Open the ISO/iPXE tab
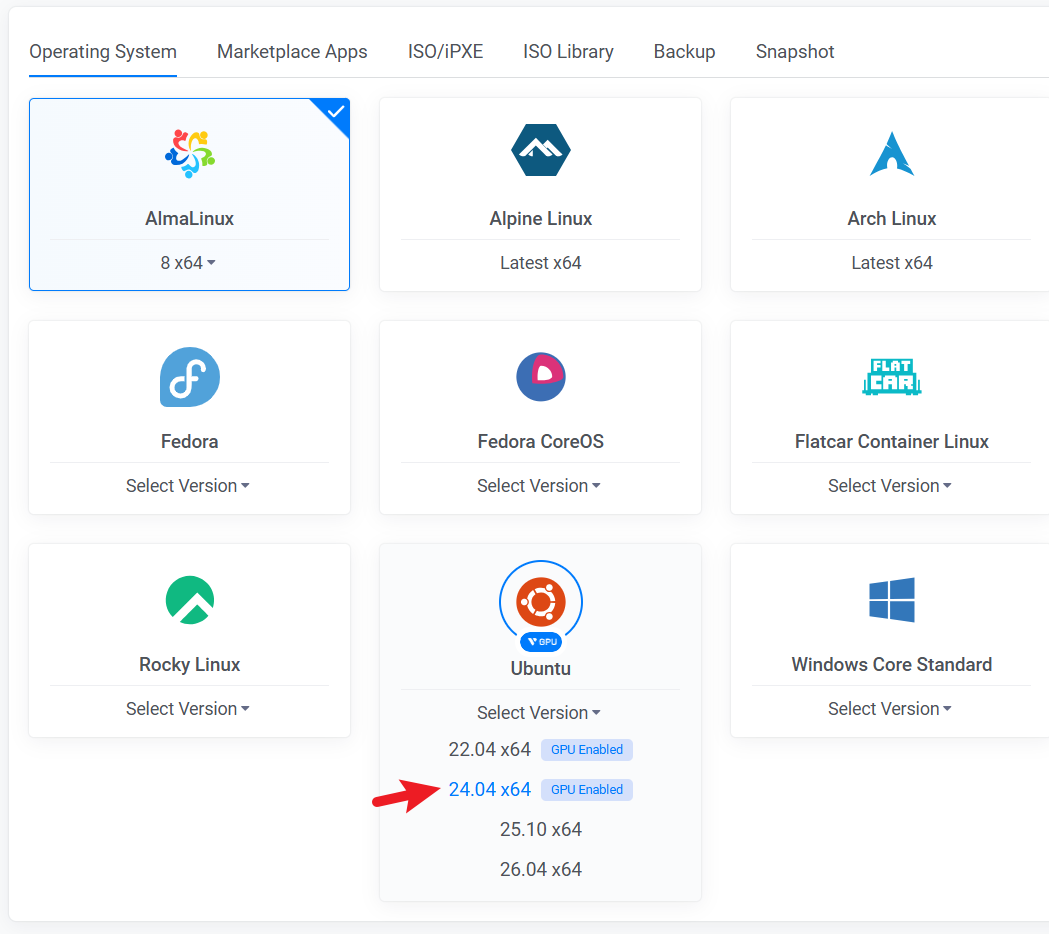1049x934 pixels. tap(446, 52)
